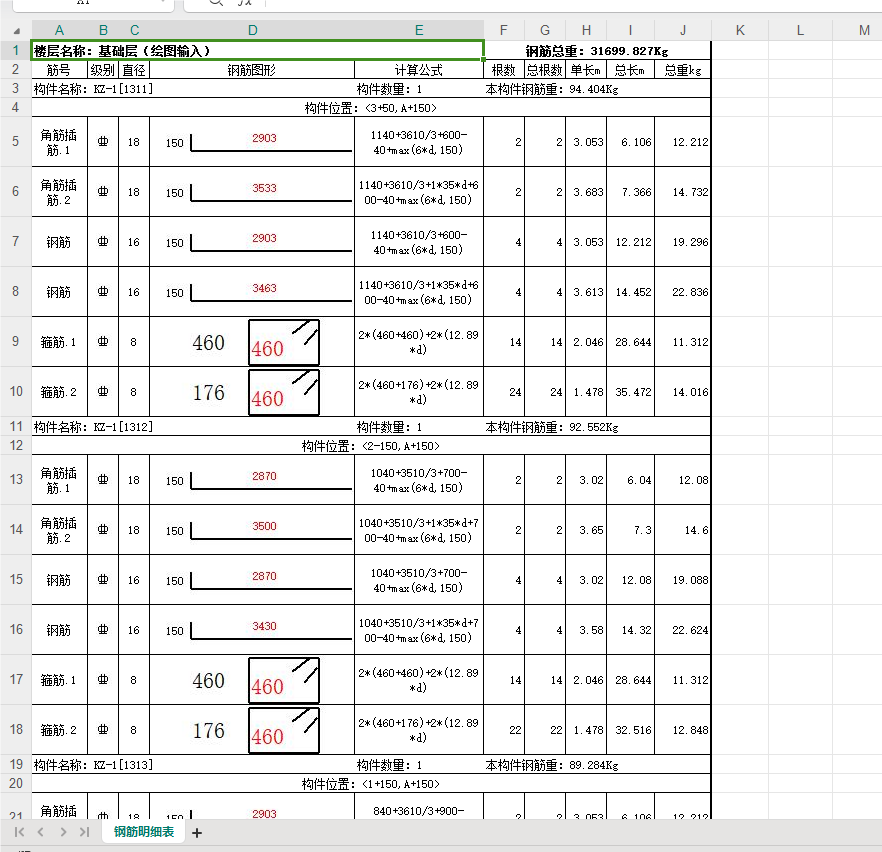Select total weight cell 22.836
This screenshot has width=882, height=852.
pyautogui.click(x=683, y=292)
